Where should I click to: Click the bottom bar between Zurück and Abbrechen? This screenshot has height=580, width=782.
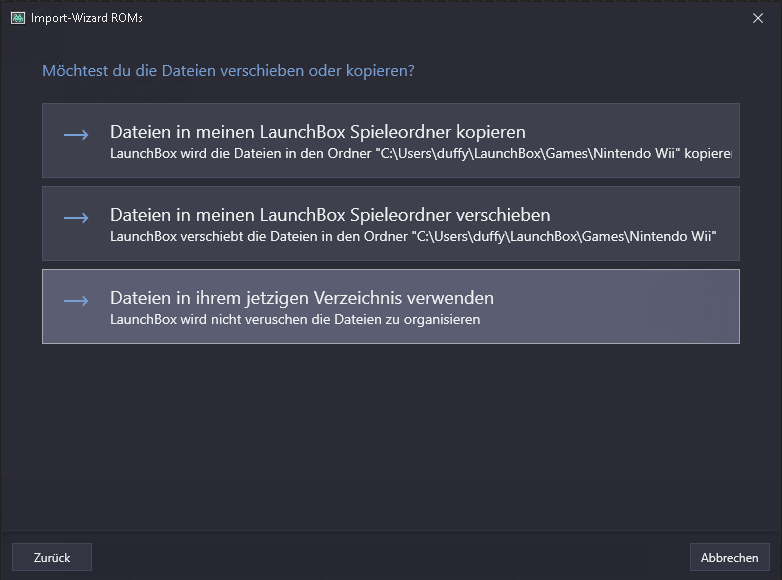point(390,557)
